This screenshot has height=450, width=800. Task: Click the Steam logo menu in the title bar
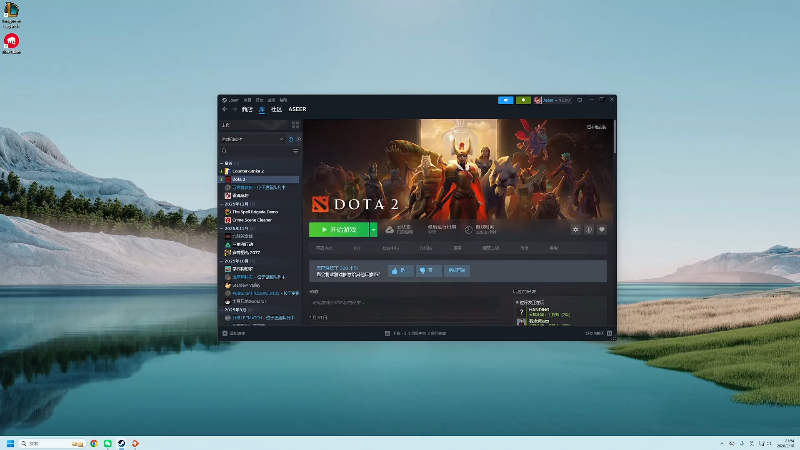click(x=230, y=100)
